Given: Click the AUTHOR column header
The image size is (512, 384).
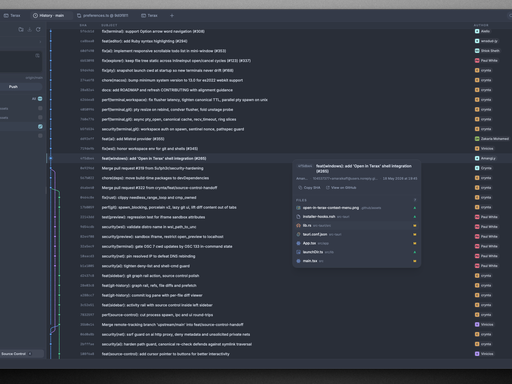Looking at the screenshot, I should pos(481,25).
